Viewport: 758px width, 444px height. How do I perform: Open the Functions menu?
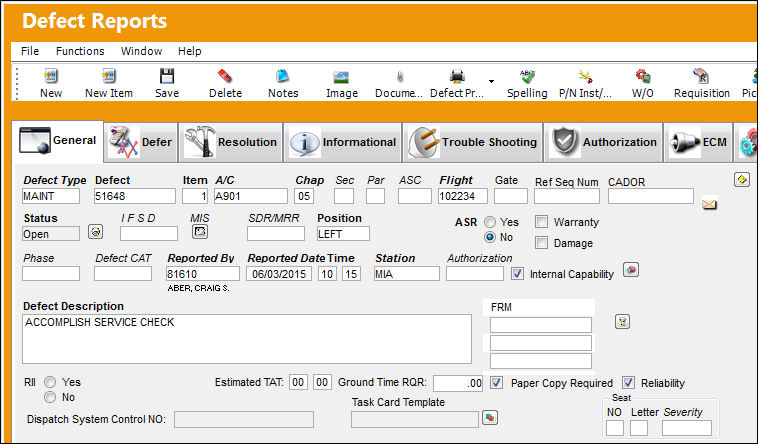[x=80, y=51]
